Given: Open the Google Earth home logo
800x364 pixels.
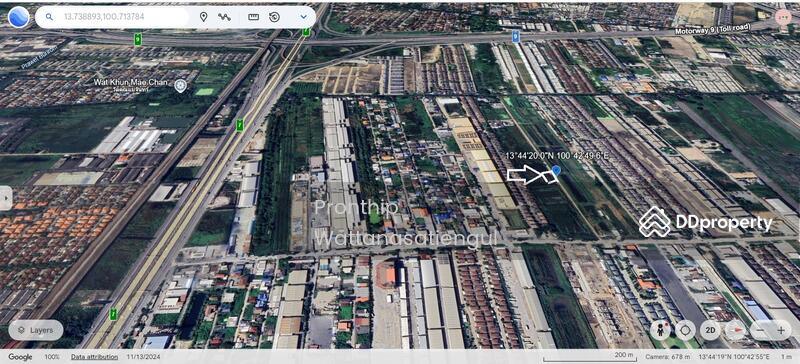Looking at the screenshot, I should point(18,17).
